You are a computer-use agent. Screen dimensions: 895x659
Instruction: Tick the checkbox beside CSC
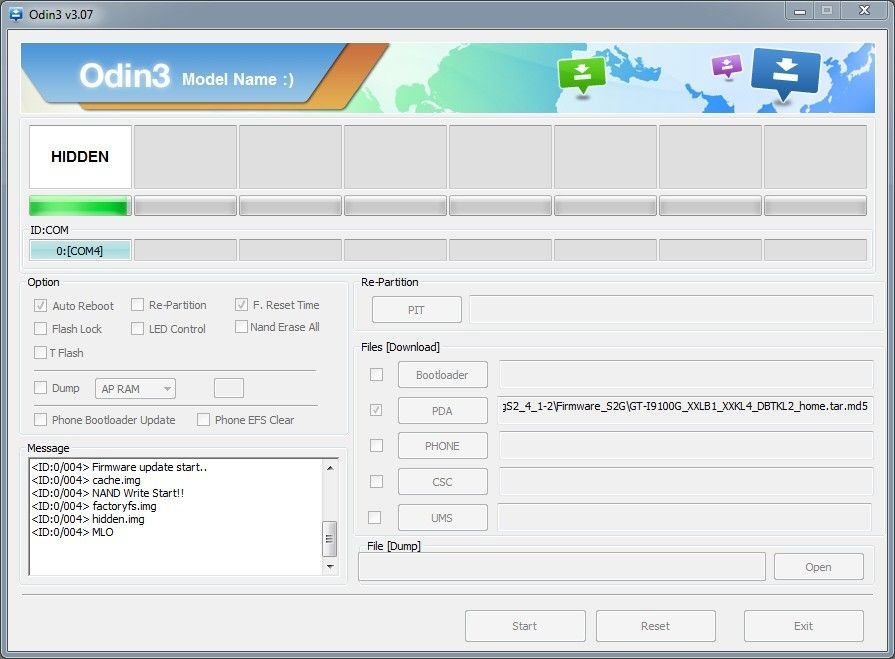(376, 482)
